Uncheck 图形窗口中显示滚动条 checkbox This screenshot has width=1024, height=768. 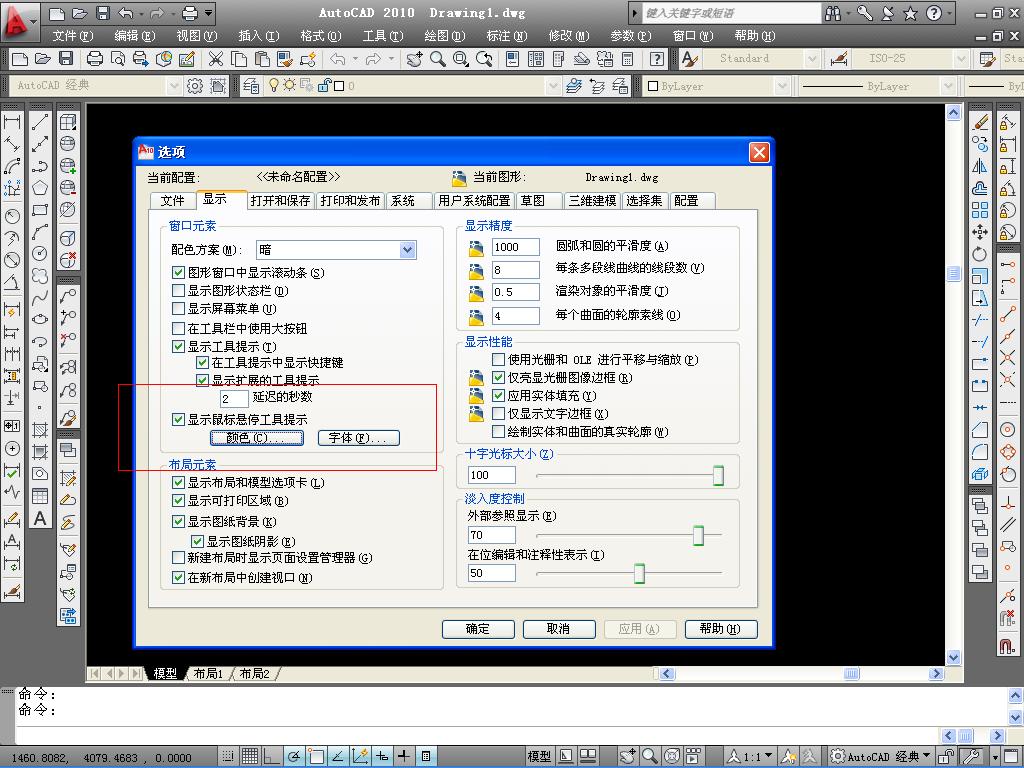point(178,273)
